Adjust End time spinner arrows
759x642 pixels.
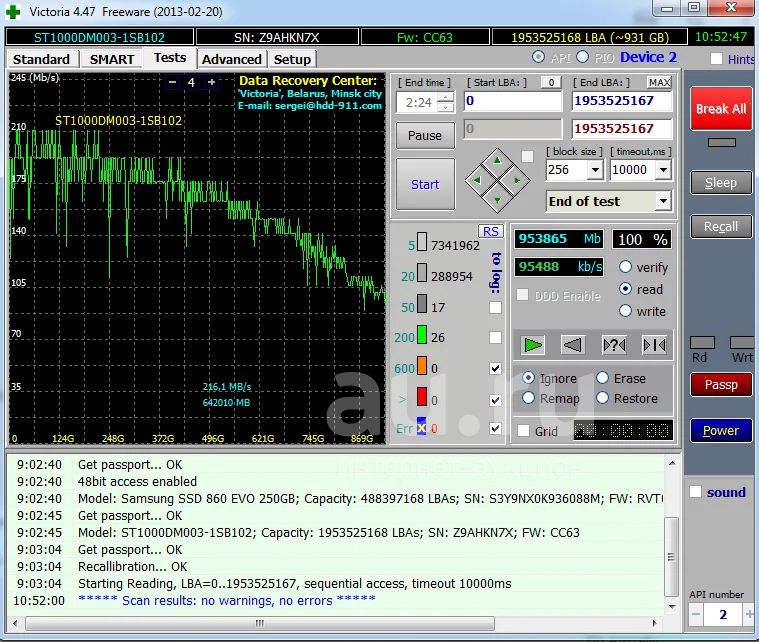[x=445, y=102]
